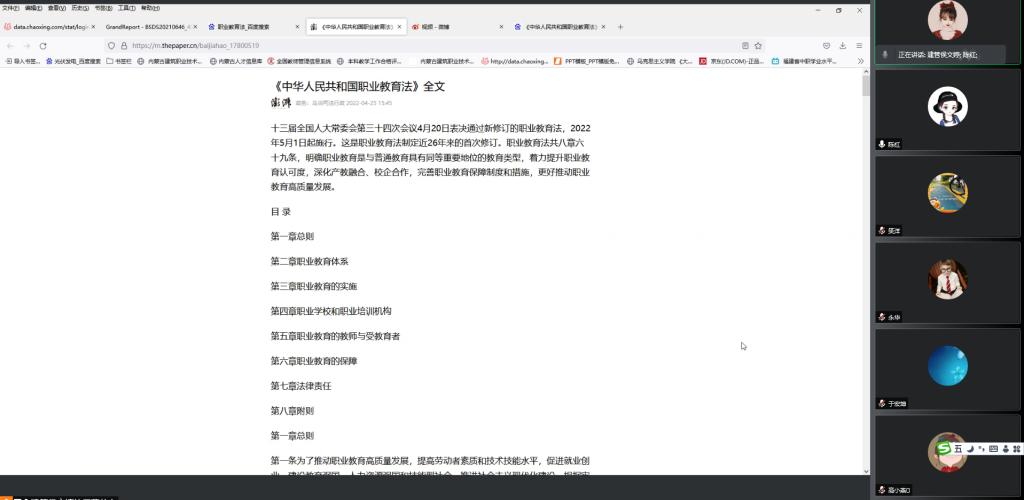Switch to the data.chaoxing.com tab
The height and width of the screenshot is (500, 1024).
pos(48,27)
